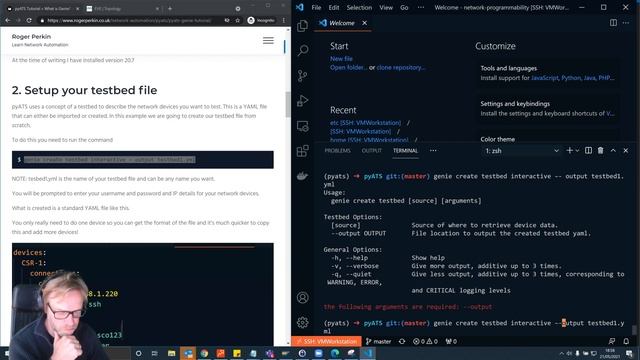Open Task View on the Windows taskbar
The width and height of the screenshot is (640, 360).
point(155,353)
